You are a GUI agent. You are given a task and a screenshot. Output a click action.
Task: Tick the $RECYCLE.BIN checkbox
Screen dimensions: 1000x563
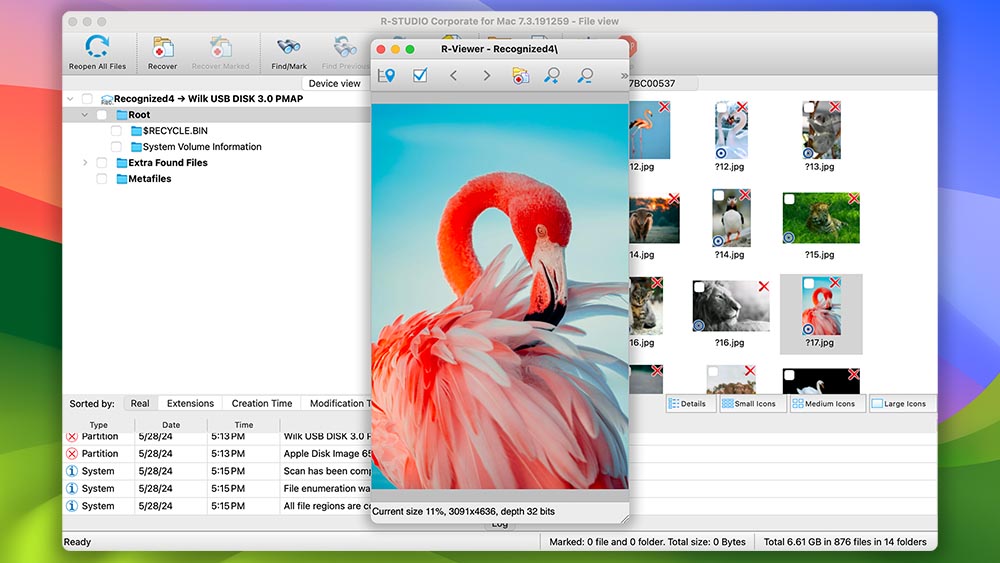coord(116,131)
